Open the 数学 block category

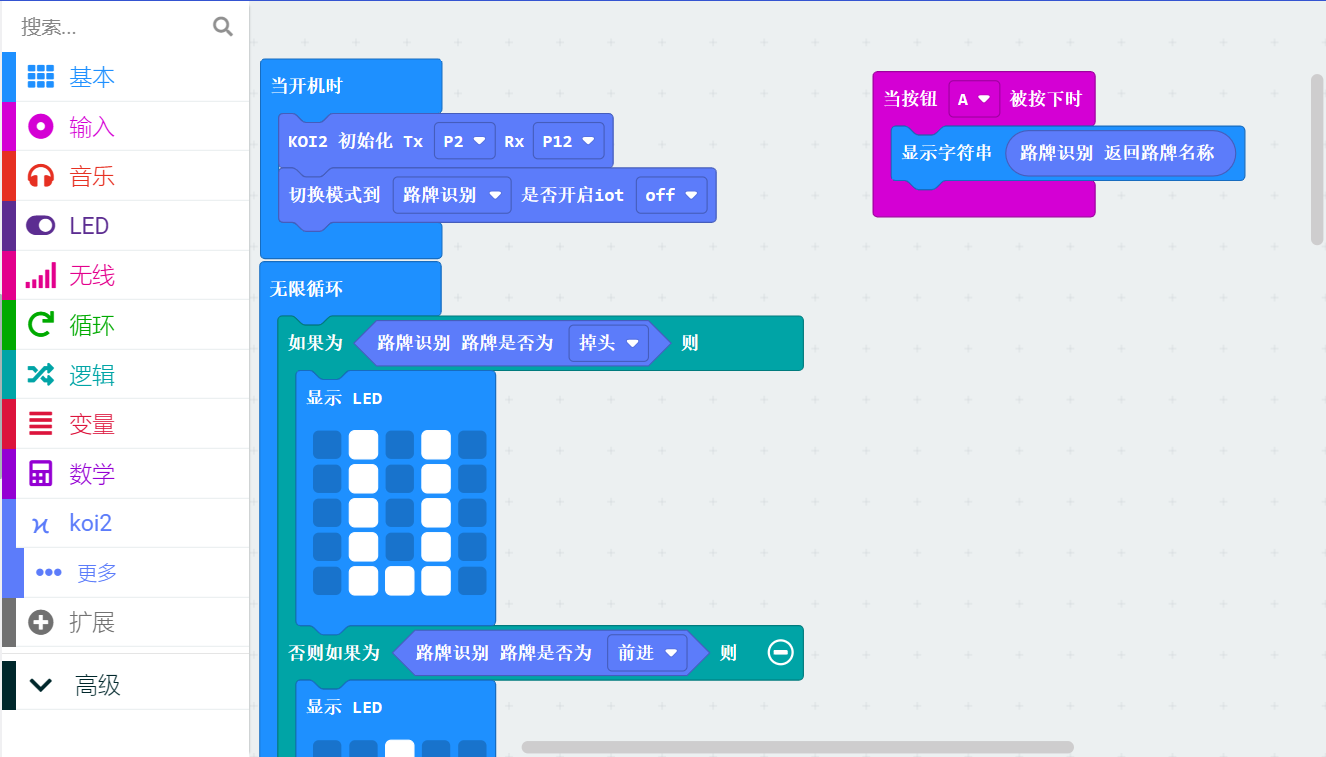point(125,474)
